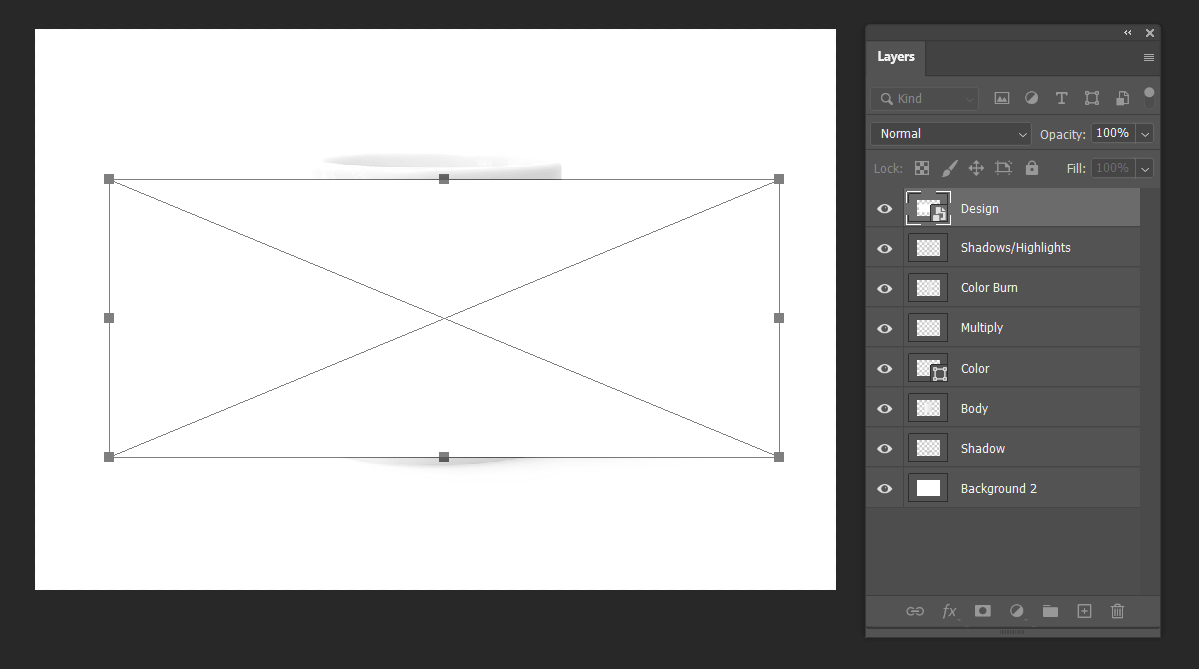Create a new layer plus icon

click(x=1084, y=611)
